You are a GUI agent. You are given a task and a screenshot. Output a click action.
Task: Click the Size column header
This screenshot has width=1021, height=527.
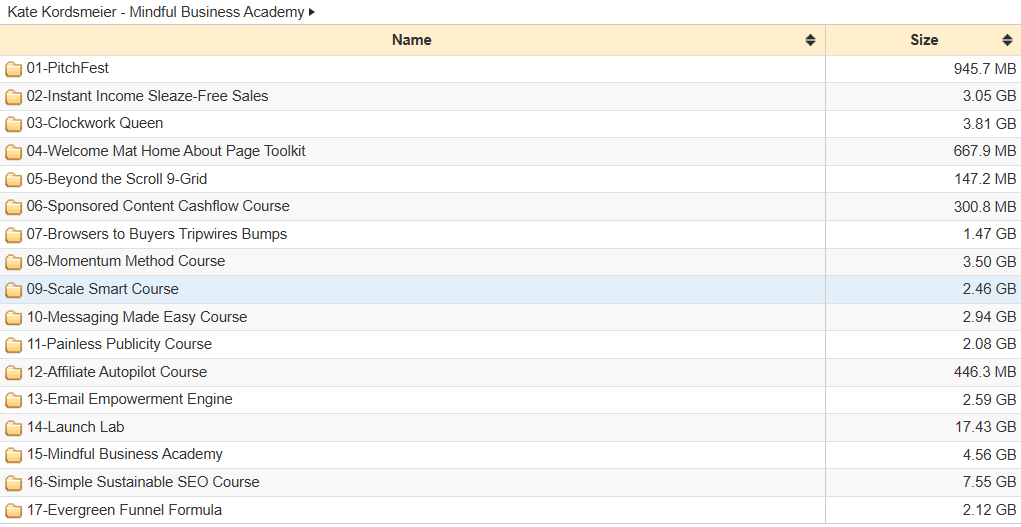[923, 40]
